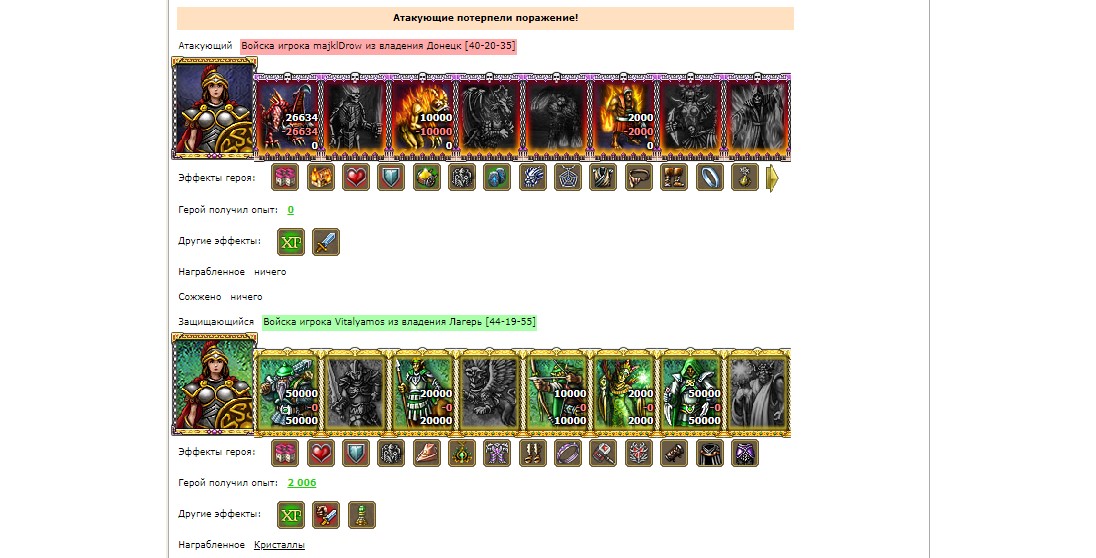Open defender Vitalyamos's troops link
This screenshot has width=1096, height=558.
tap(399, 322)
